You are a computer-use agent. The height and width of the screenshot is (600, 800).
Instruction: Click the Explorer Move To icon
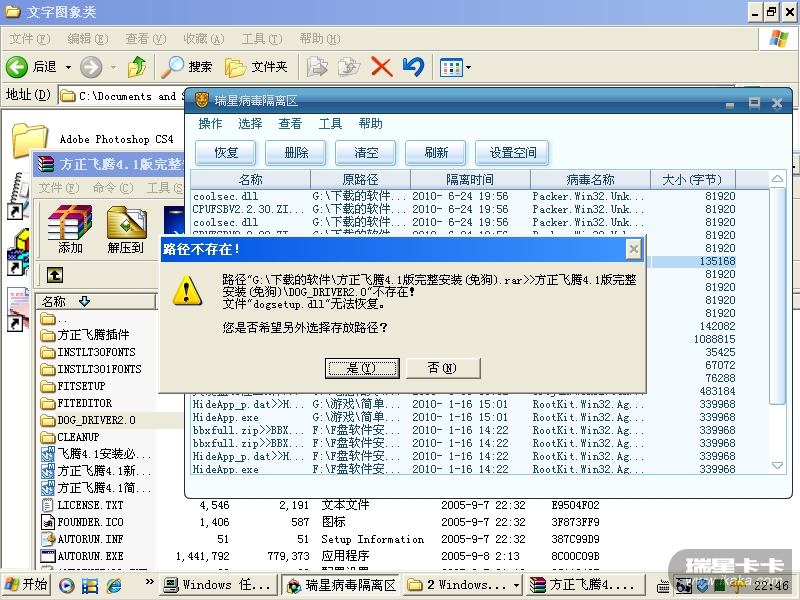coord(317,67)
